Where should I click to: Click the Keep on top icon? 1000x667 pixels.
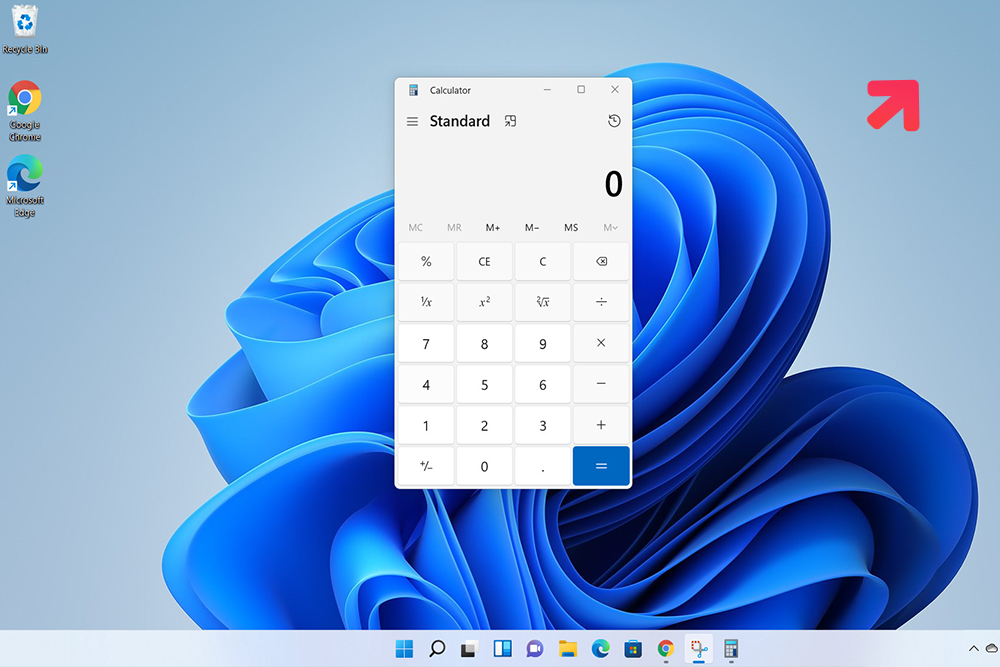[510, 121]
